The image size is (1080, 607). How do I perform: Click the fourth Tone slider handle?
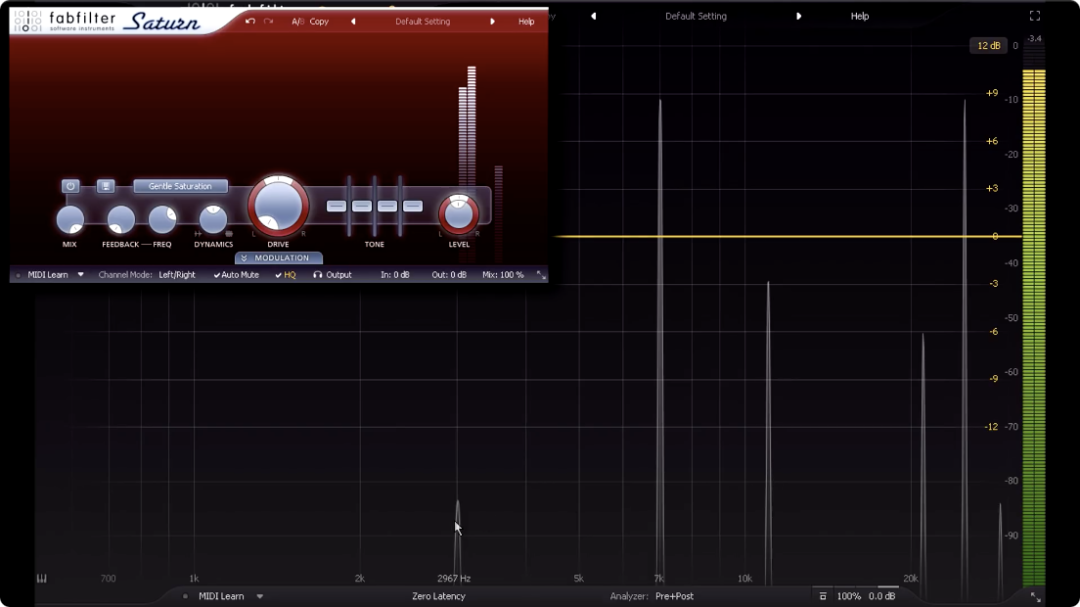pyautogui.click(x=413, y=206)
